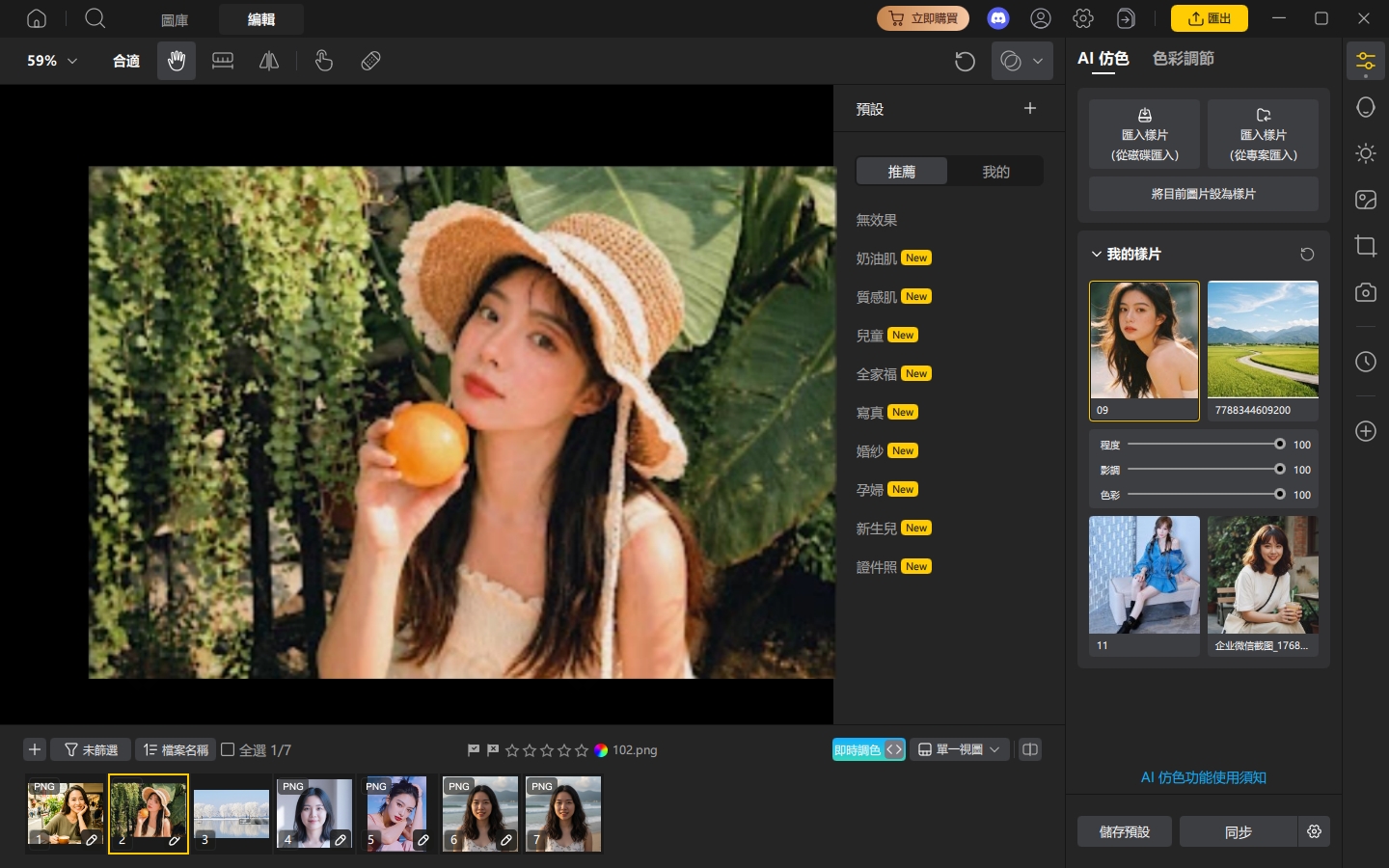Add a new preset with plus icon
This screenshot has height=868, width=1389.
[1030, 108]
